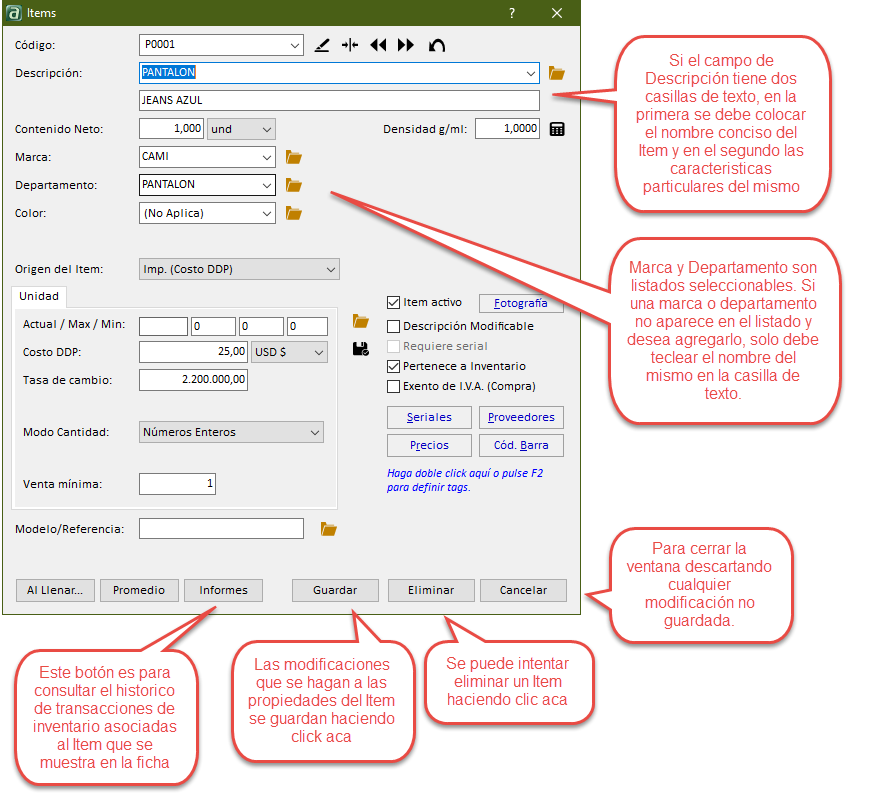Click the Venta mínima input field
This screenshot has height=795, width=874.
[177, 484]
